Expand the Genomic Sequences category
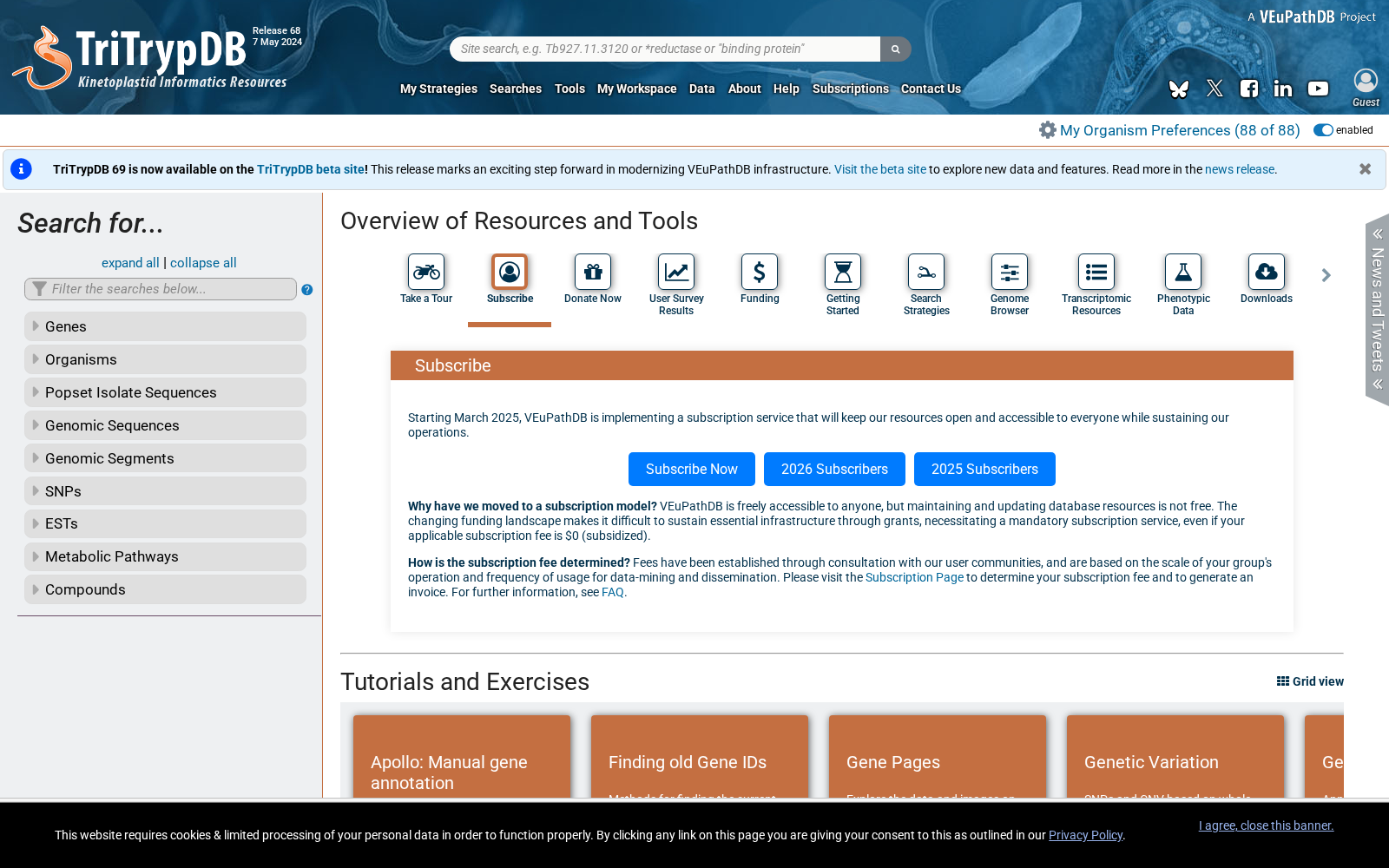 click(165, 425)
